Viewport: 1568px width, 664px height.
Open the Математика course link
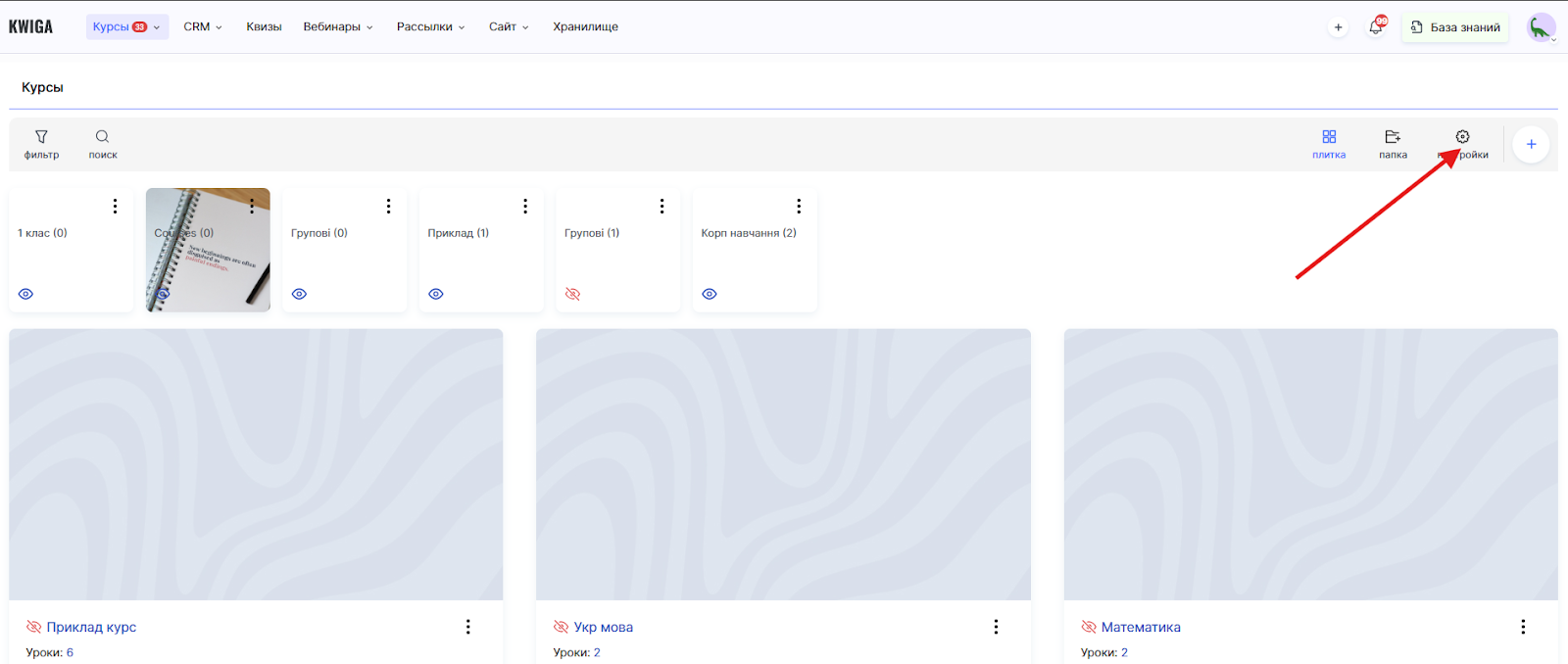tap(1140, 627)
